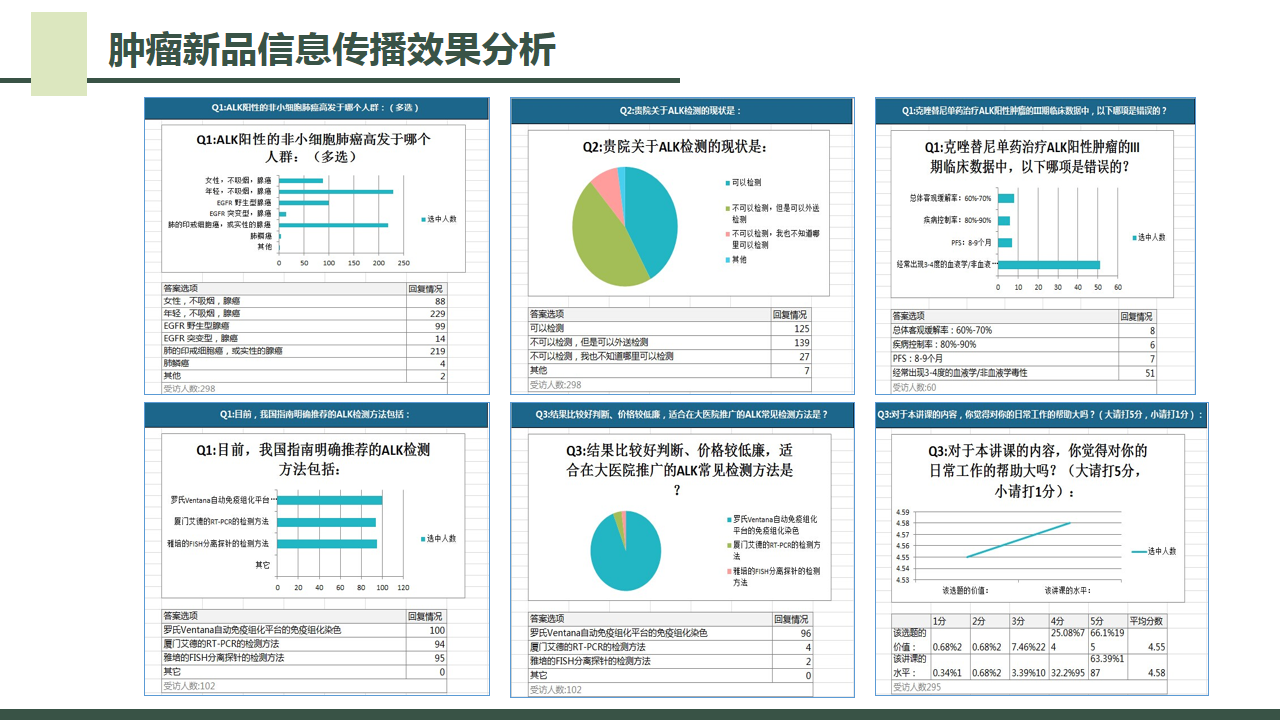The width and height of the screenshot is (1280, 720).
Task: Click 答案选项 header in bottom-left table
Action: [x=181, y=616]
